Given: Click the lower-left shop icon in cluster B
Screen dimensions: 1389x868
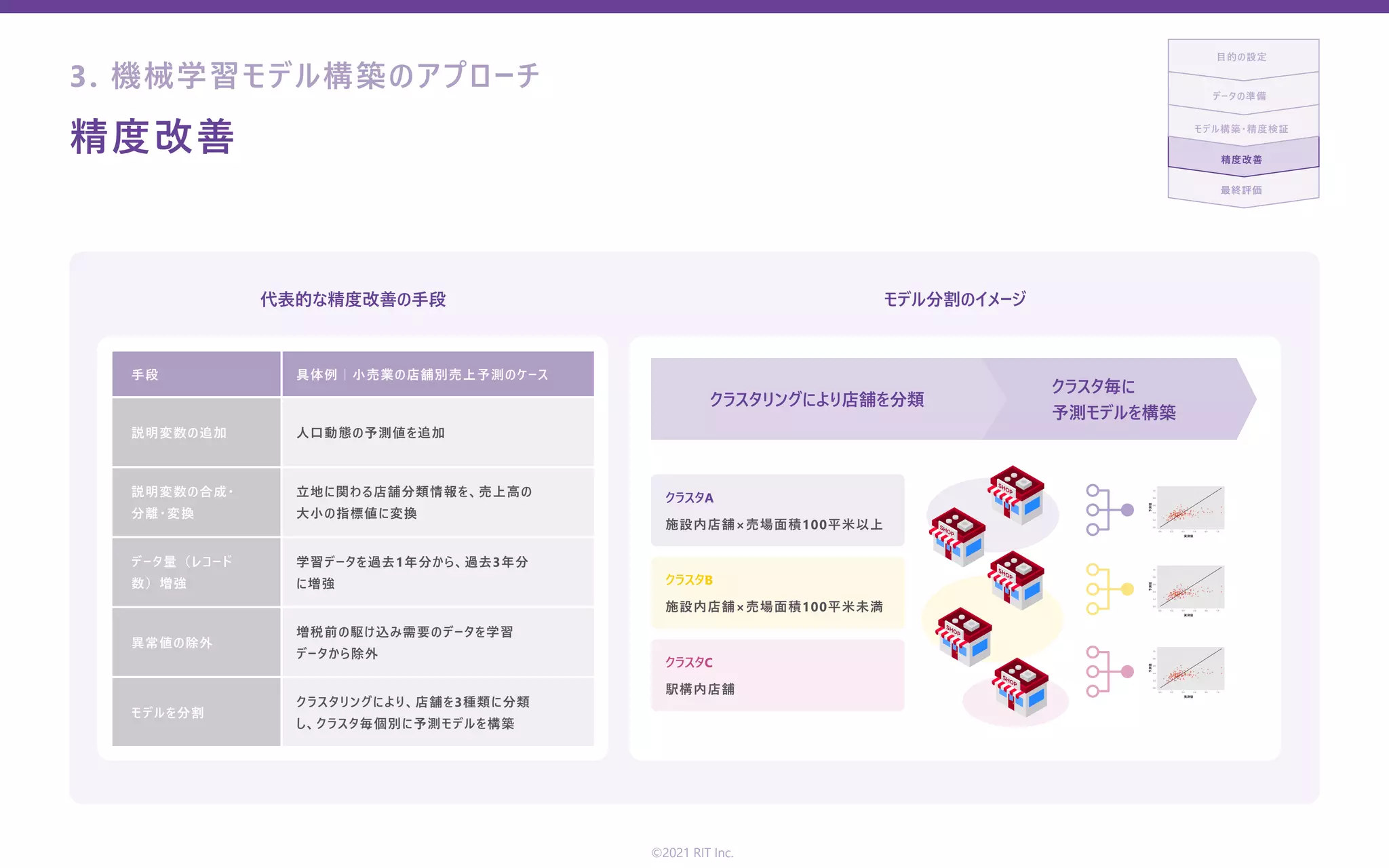Looking at the screenshot, I should click(x=963, y=637).
